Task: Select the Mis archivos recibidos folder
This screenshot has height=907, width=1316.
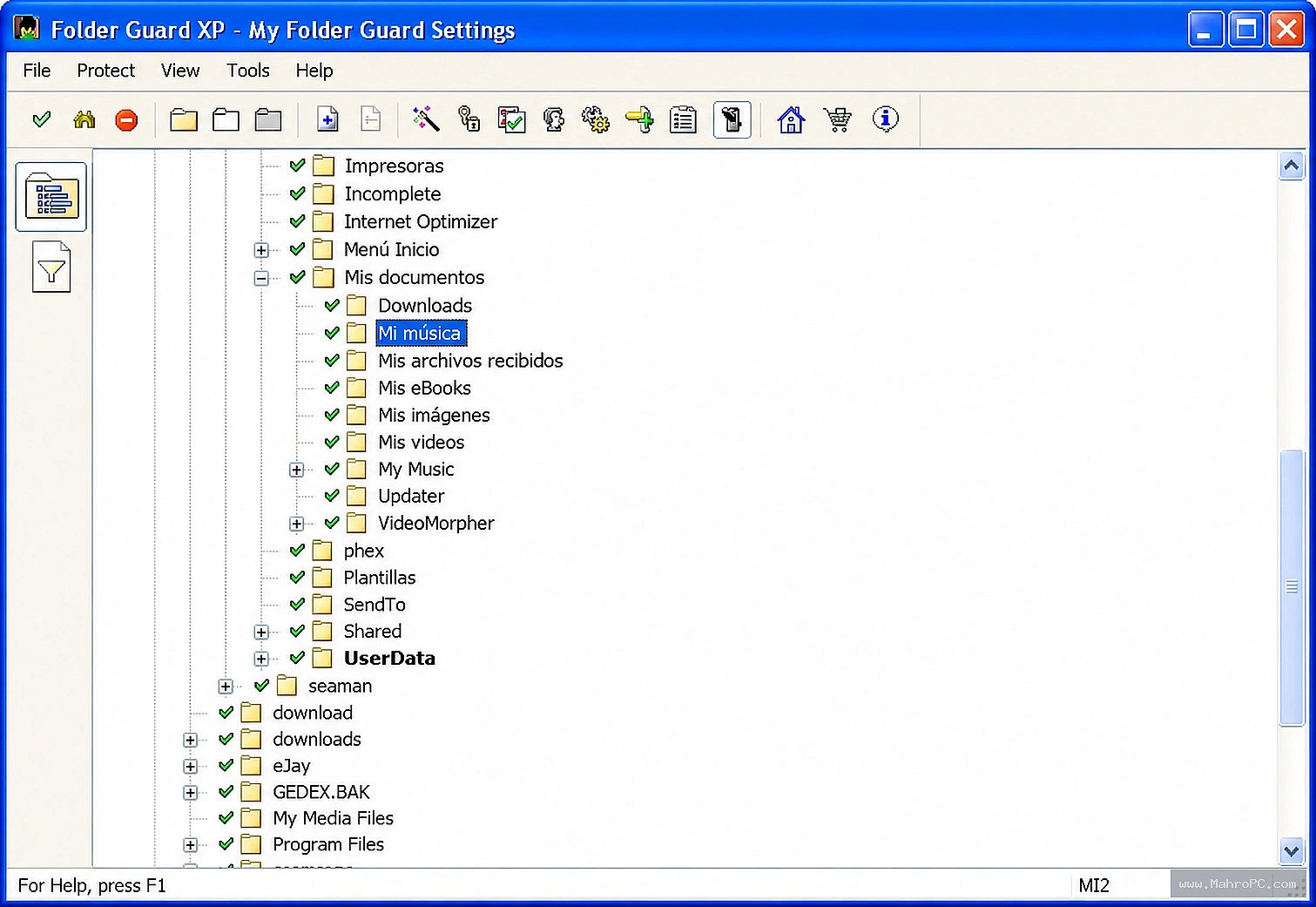Action: (470, 361)
